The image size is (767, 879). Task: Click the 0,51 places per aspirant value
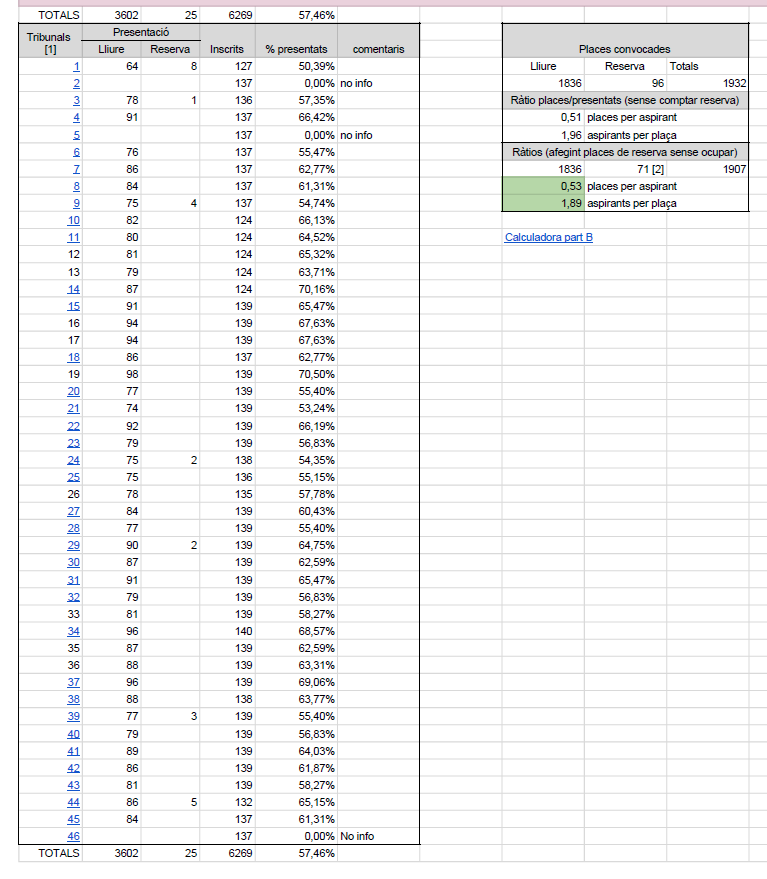click(x=543, y=117)
